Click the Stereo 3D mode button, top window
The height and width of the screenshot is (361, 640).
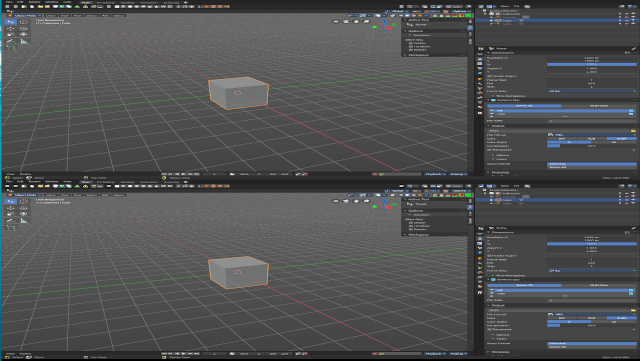[524, 106]
